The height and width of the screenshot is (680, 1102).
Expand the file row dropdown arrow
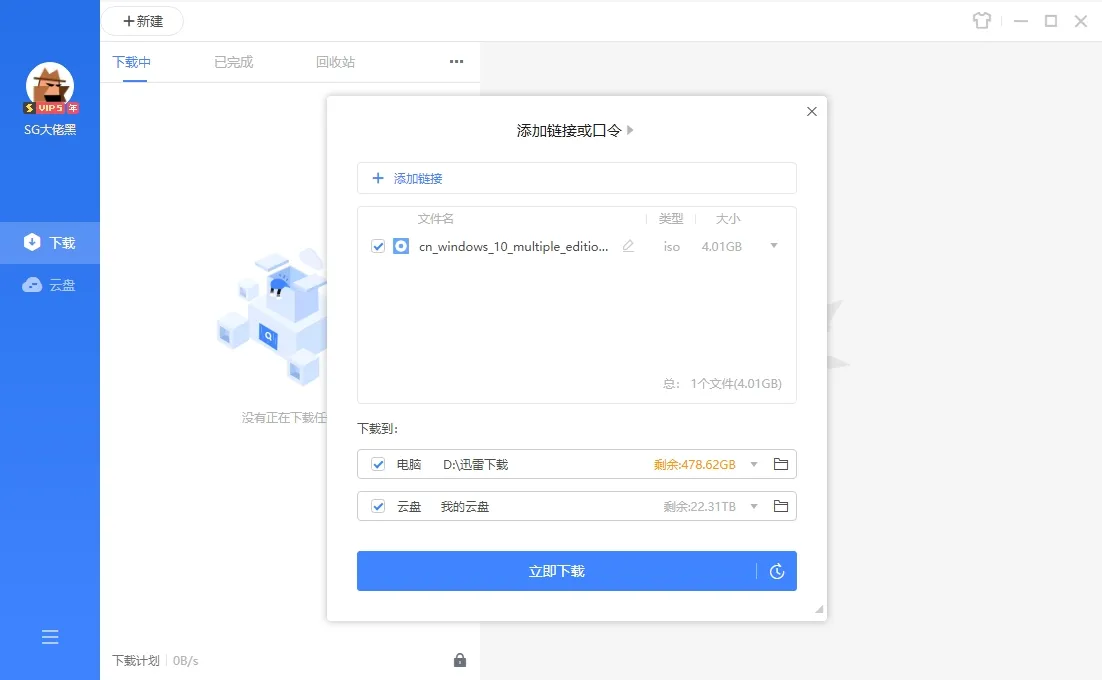[774, 246]
